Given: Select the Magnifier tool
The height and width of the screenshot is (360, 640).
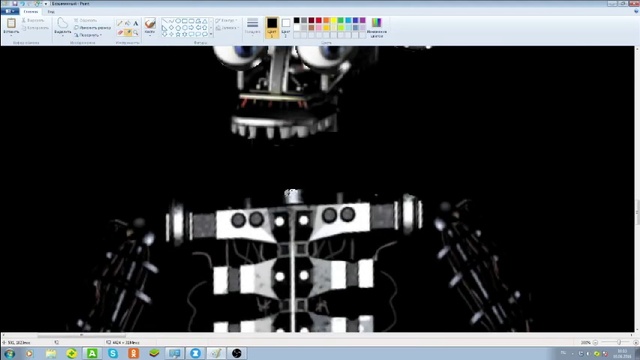Looking at the screenshot, I should 136,32.
